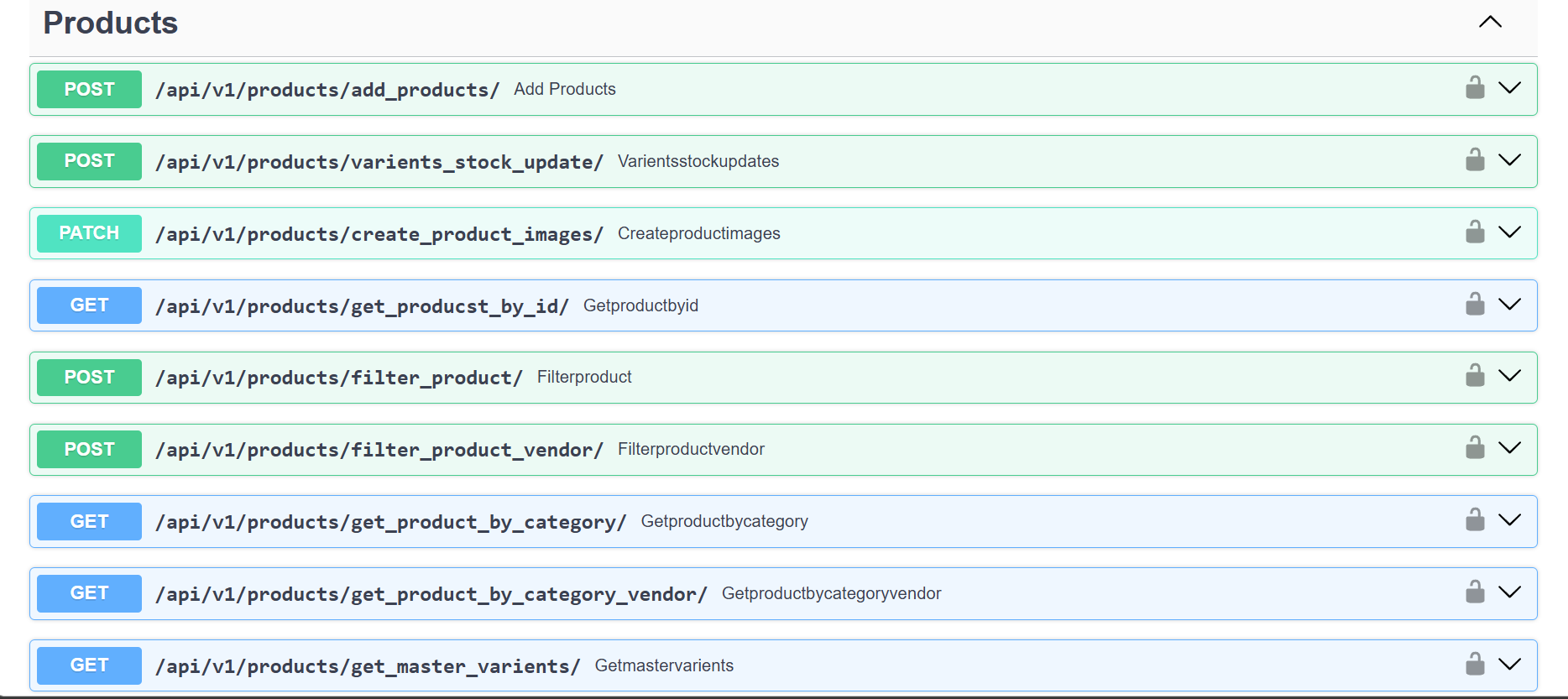Click authorization lock on create_product_images row
This screenshot has width=1568, height=699.
click(x=1475, y=232)
